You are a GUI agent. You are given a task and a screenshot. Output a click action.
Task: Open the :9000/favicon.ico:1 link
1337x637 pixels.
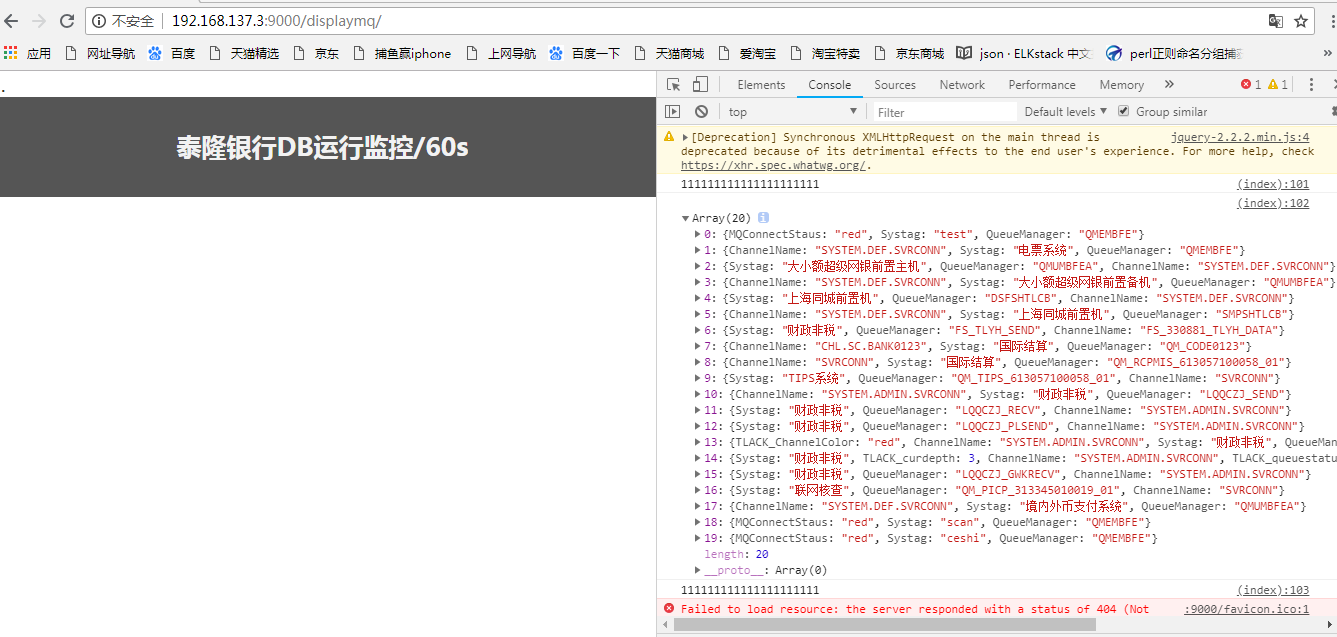[x=1246, y=609]
